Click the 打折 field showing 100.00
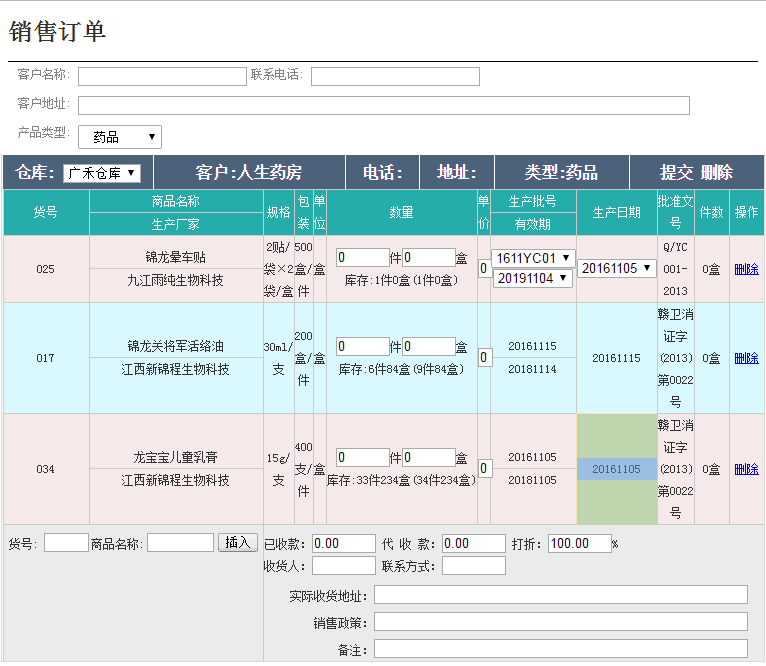The image size is (766, 666). click(x=579, y=544)
